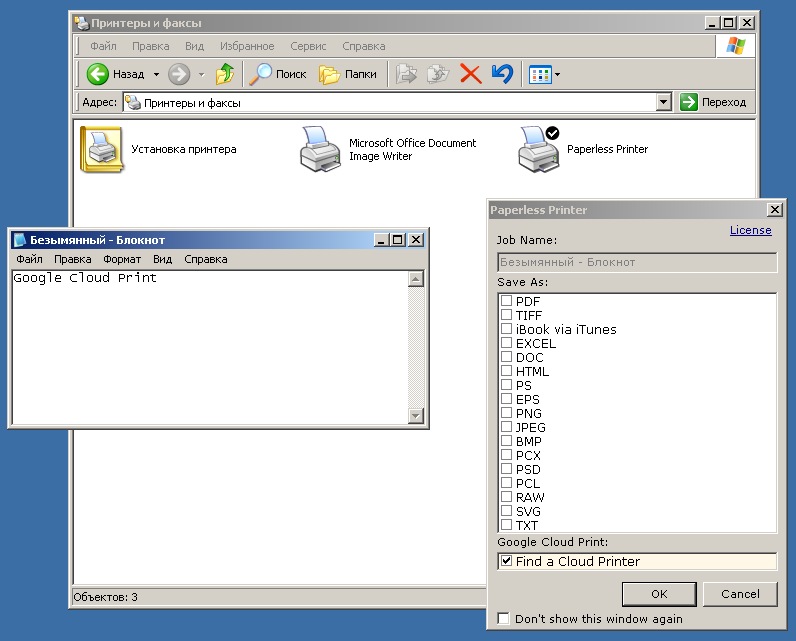This screenshot has height=641, width=796.
Task: Expand the address bar dropdown
Action: (664, 102)
